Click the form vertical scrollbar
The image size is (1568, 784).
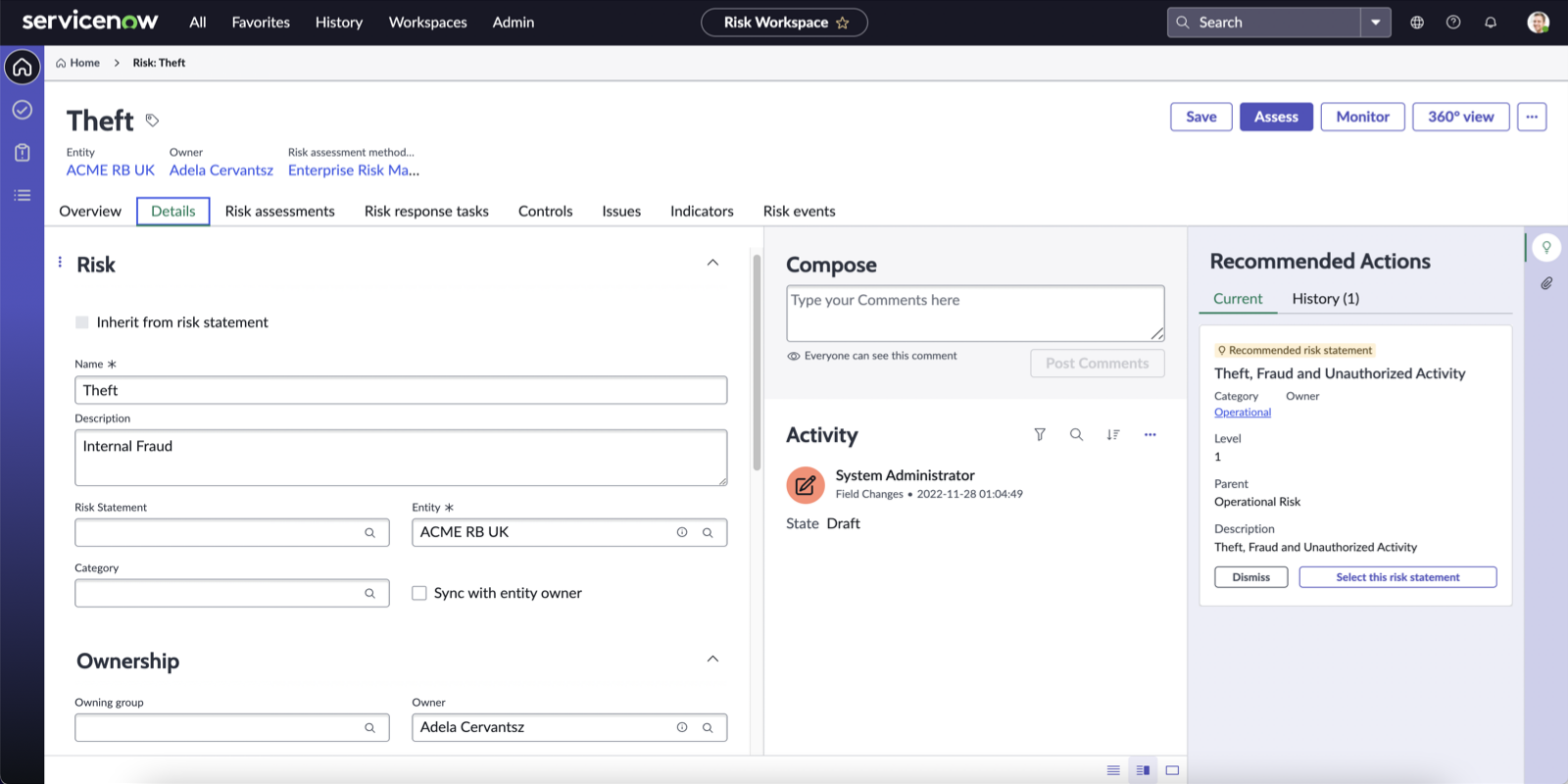pyautogui.click(x=757, y=363)
